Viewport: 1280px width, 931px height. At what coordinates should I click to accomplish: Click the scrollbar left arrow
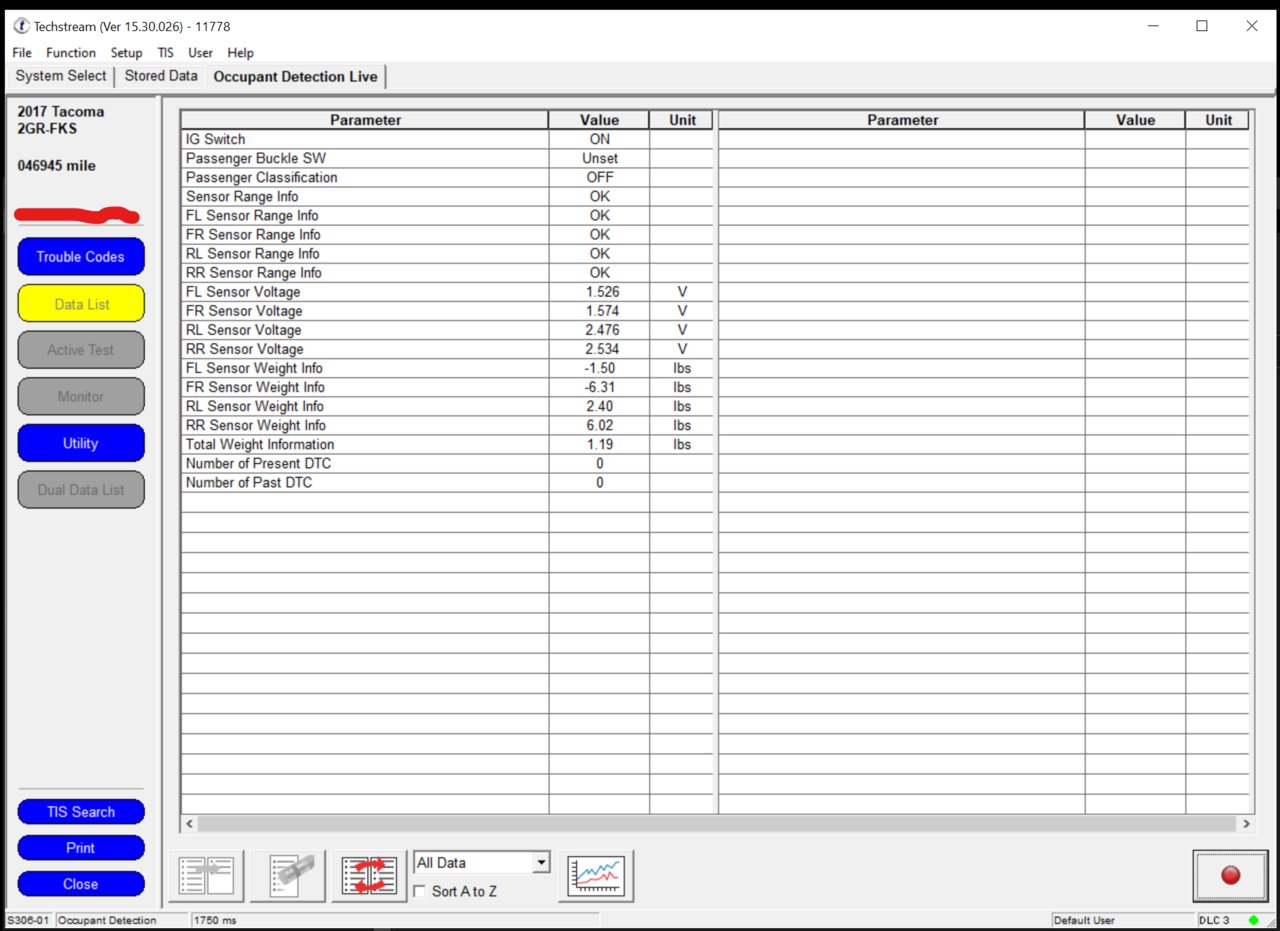coord(189,824)
